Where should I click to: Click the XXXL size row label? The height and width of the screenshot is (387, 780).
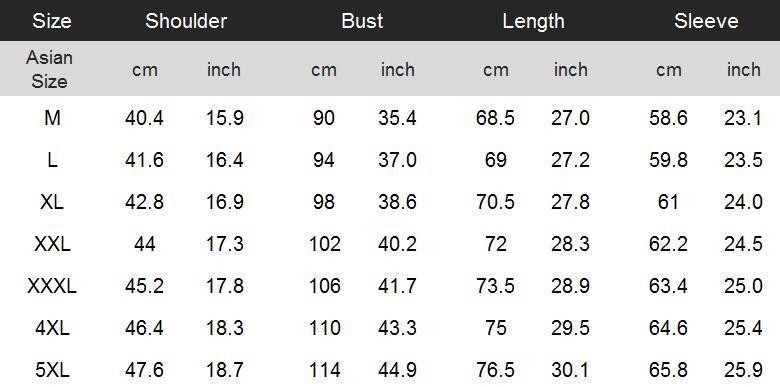pos(52,286)
